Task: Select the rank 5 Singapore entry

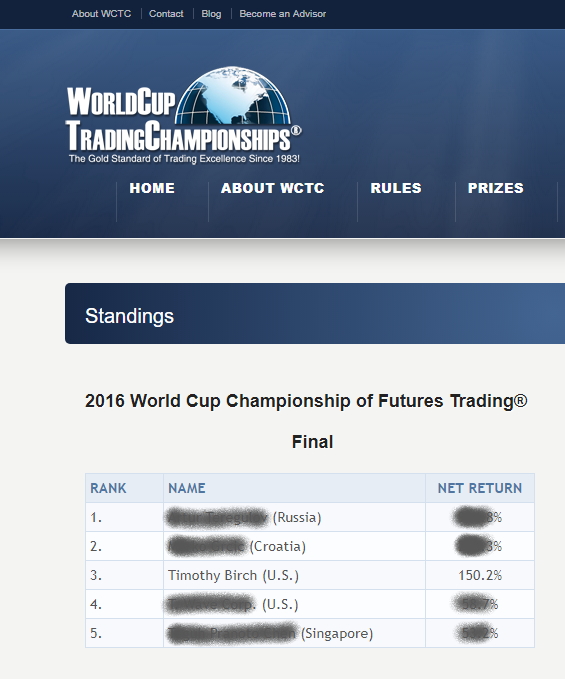Action: [x=310, y=634]
